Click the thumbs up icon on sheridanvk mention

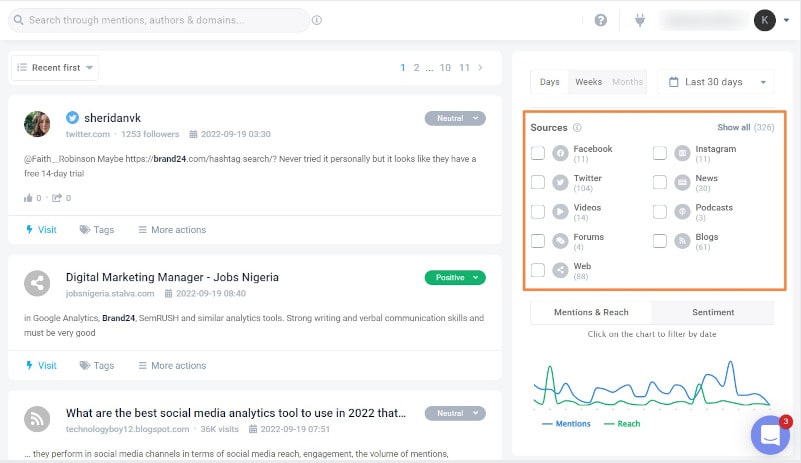(x=29, y=198)
